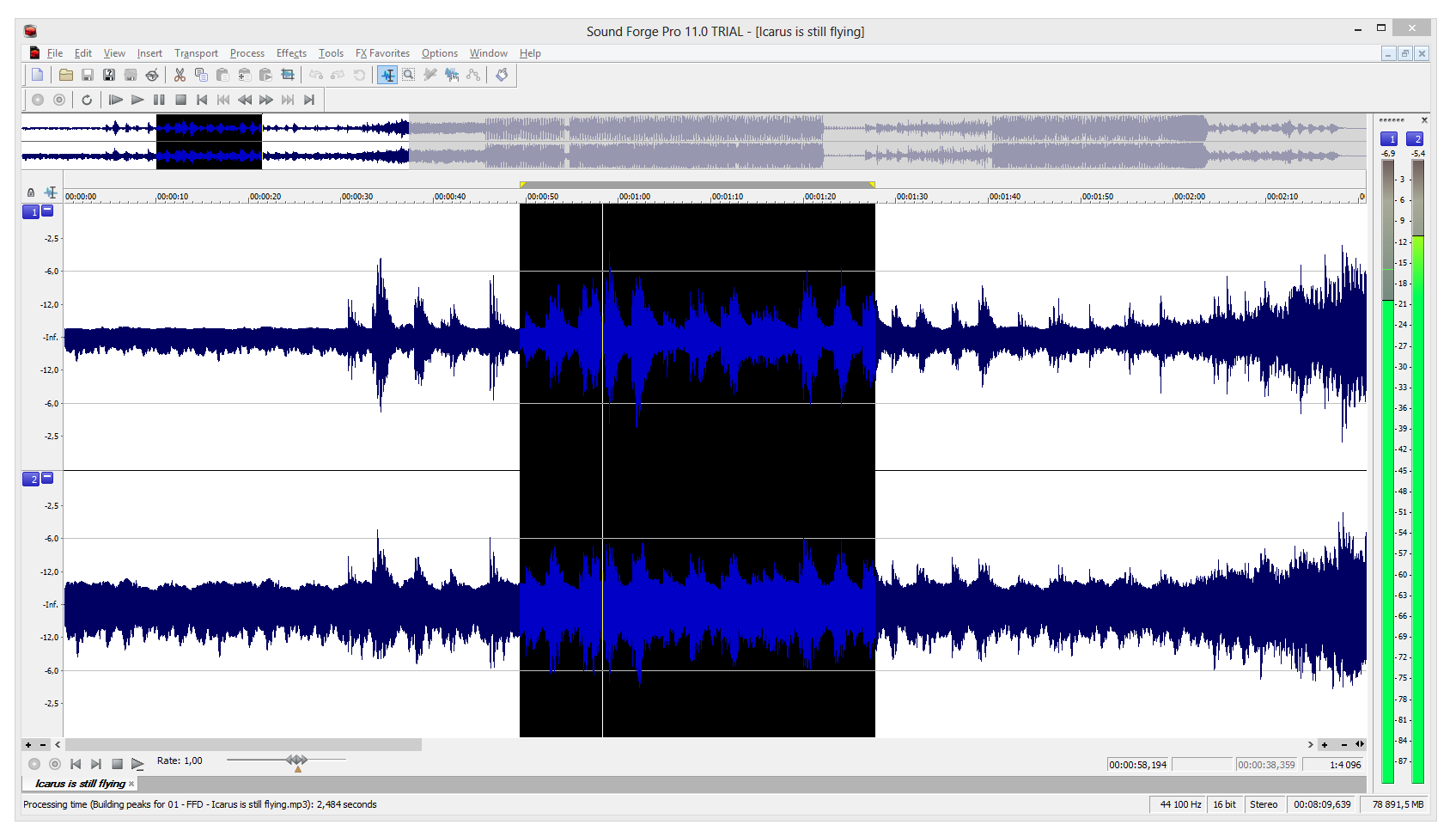Viewport: 1456px width, 837px height.
Task: Open a file with the folder icon
Action: coord(65,76)
